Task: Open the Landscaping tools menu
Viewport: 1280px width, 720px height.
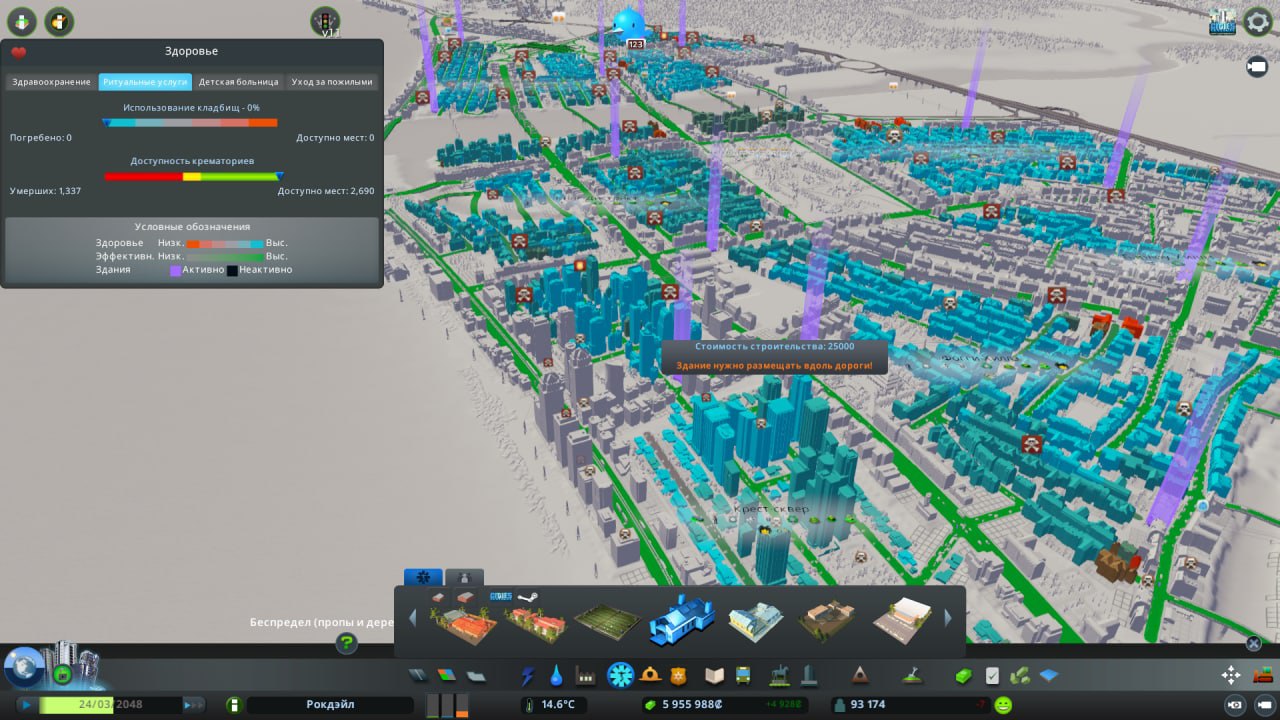Action: click(910, 676)
